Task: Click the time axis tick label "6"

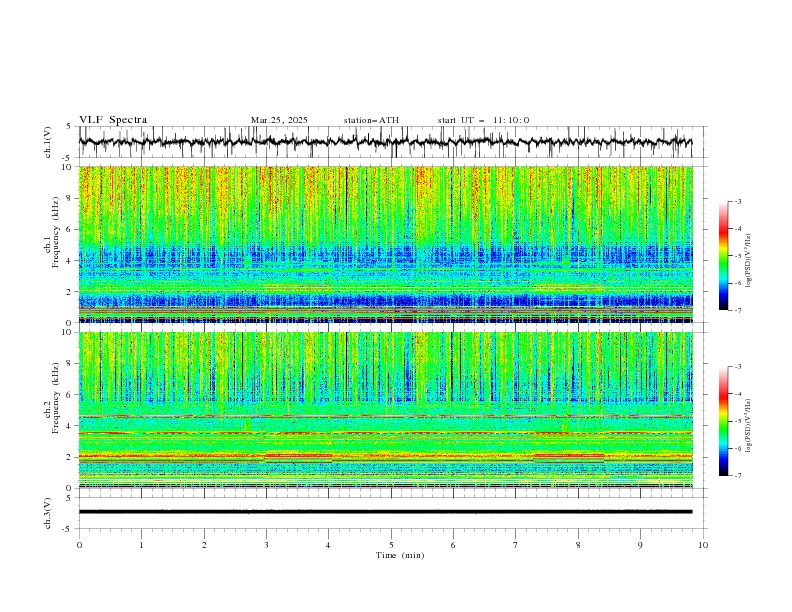Action: click(x=453, y=545)
